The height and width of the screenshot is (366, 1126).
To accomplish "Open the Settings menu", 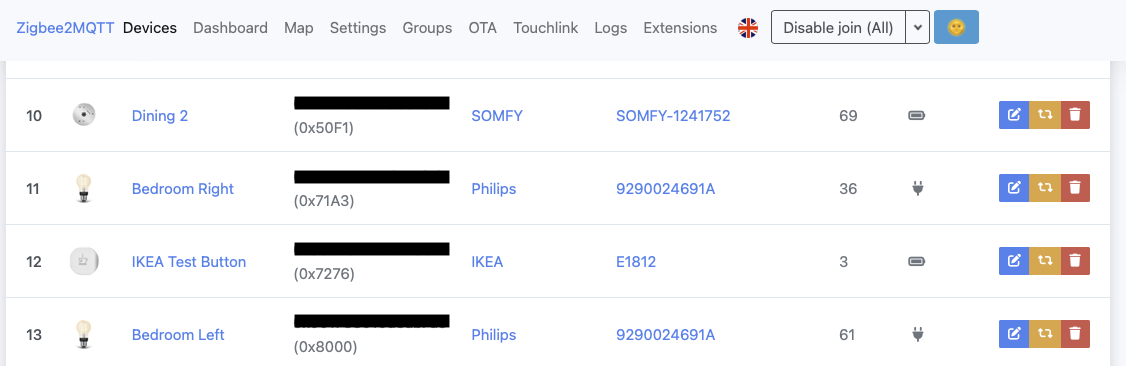I will (x=358, y=28).
